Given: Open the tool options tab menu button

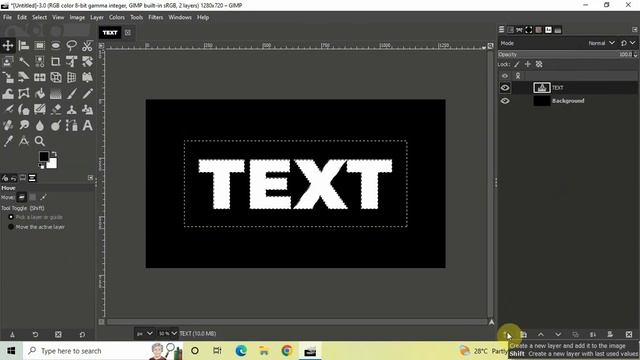Looking at the screenshot, I should click(x=91, y=178).
